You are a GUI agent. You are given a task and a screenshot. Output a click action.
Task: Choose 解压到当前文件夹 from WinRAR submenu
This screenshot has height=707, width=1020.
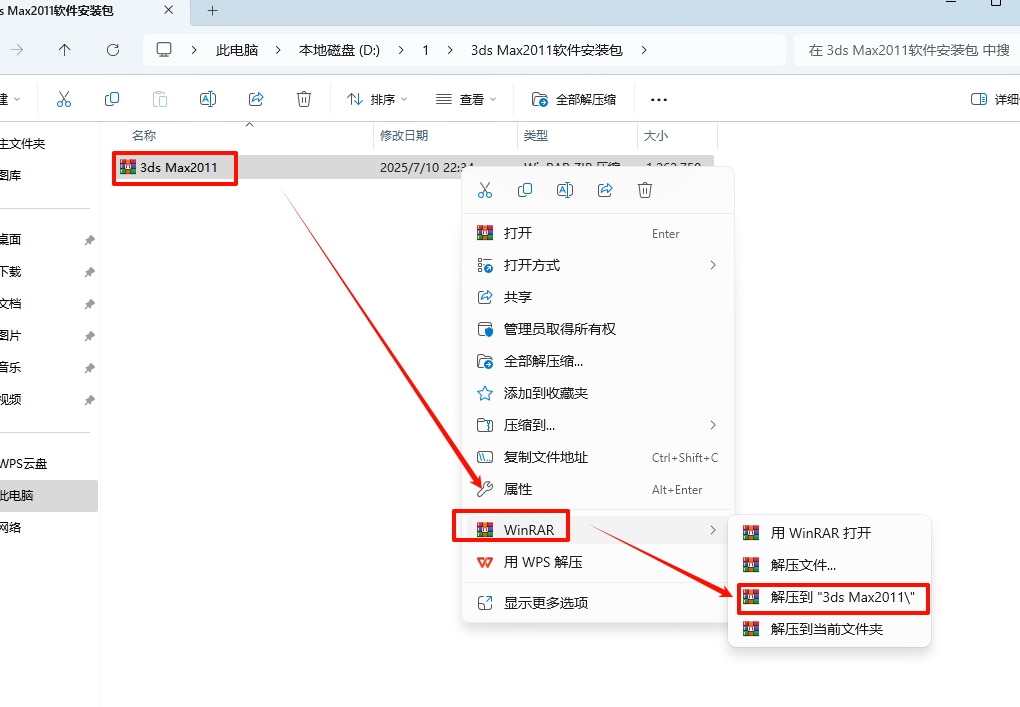coord(826,629)
